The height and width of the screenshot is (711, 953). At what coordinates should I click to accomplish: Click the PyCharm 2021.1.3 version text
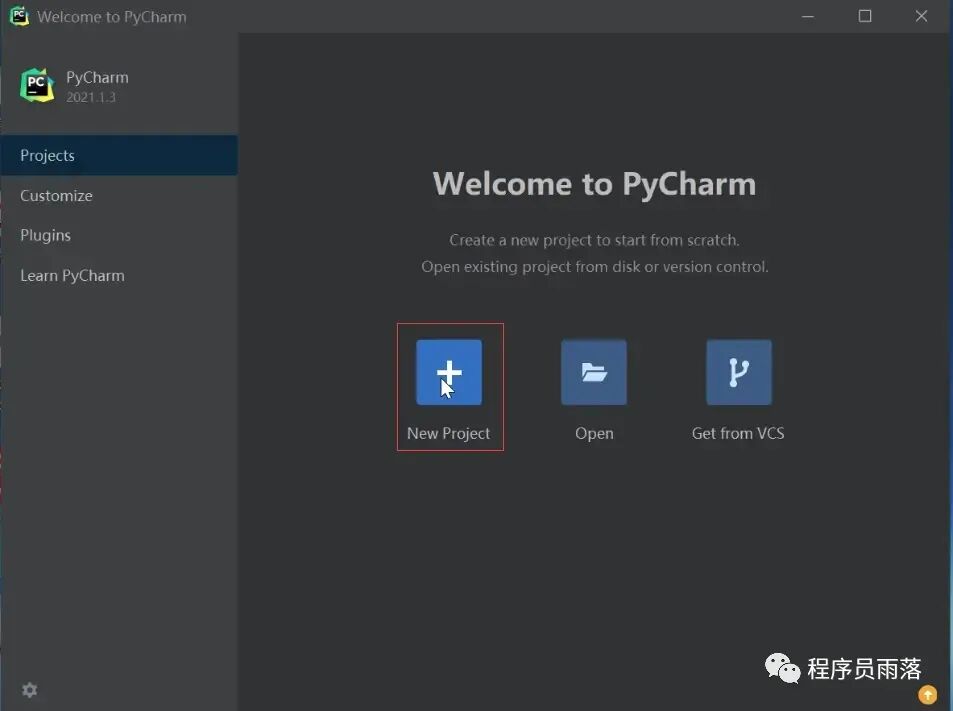[91, 97]
